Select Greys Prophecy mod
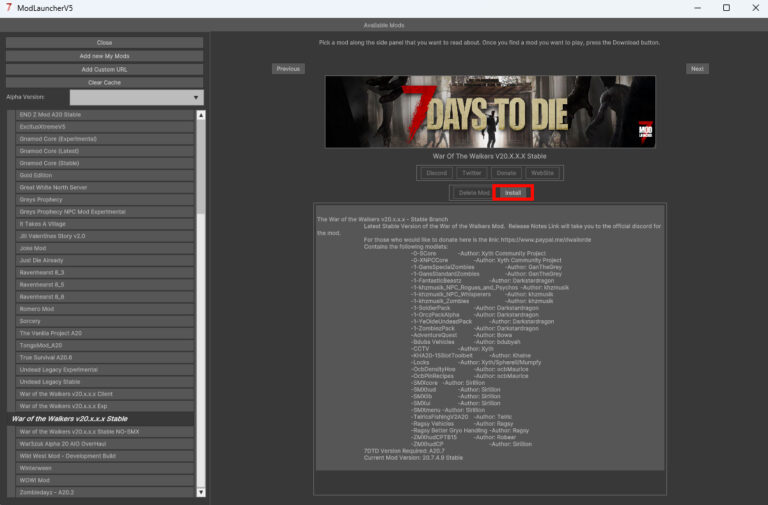 [x=105, y=200]
